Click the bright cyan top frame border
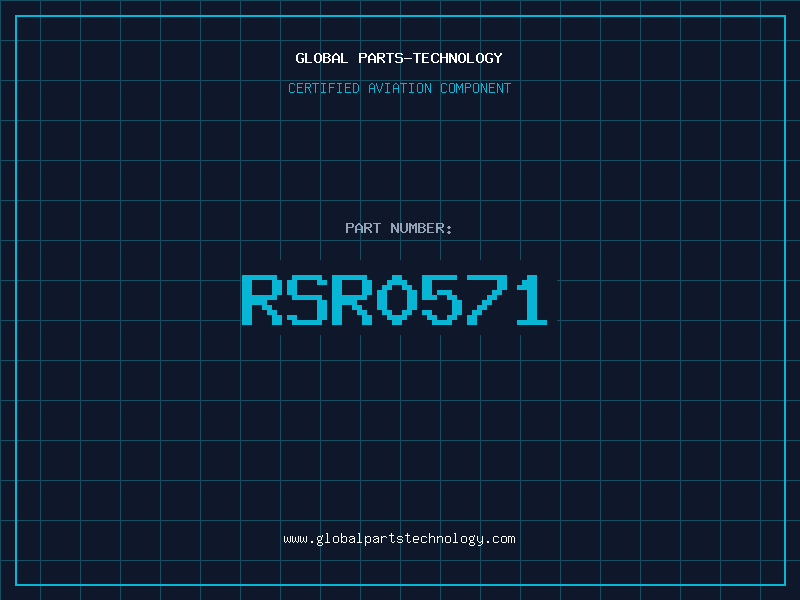 click(x=400, y=16)
